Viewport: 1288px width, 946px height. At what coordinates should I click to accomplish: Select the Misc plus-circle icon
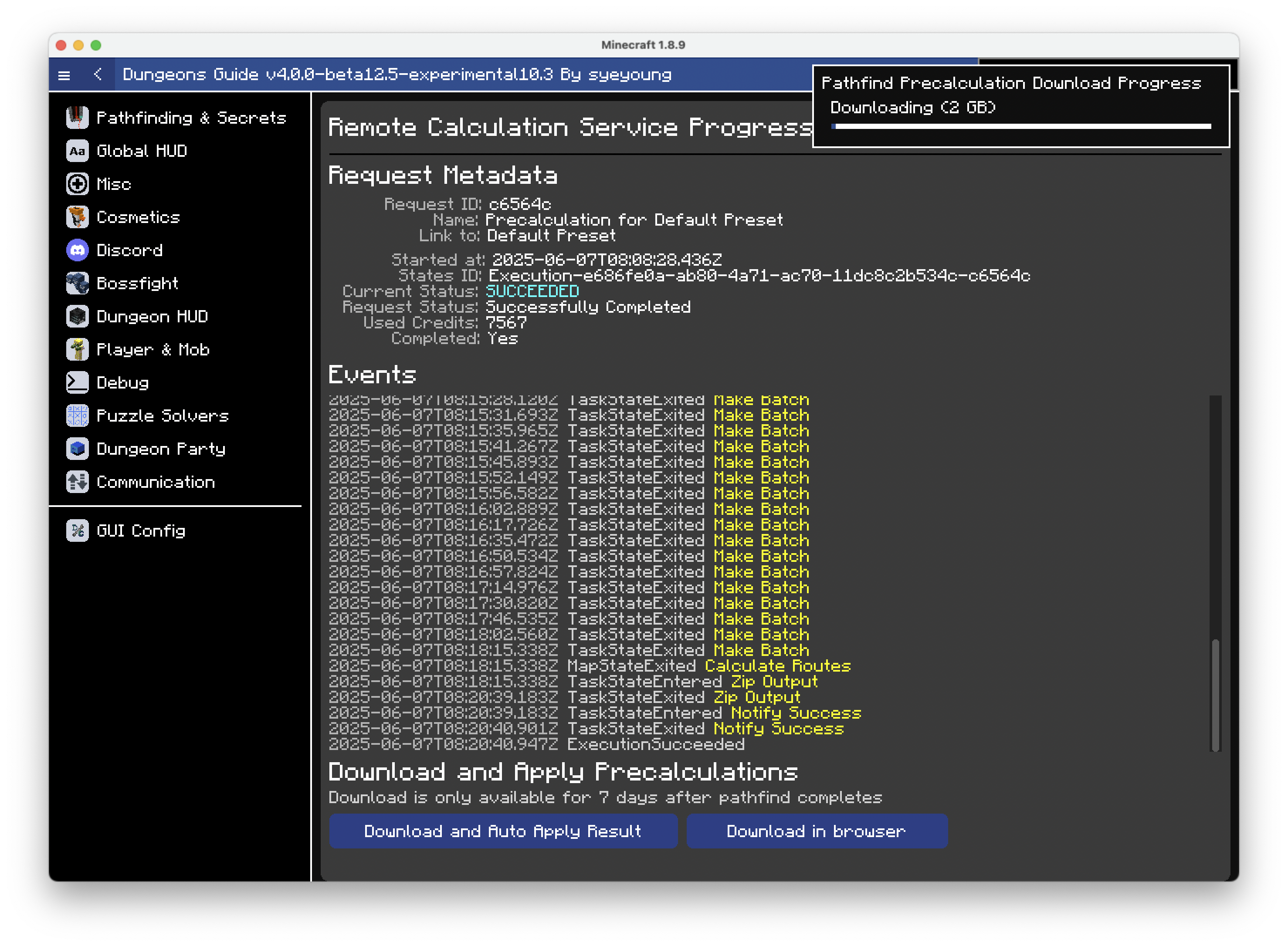tap(78, 184)
